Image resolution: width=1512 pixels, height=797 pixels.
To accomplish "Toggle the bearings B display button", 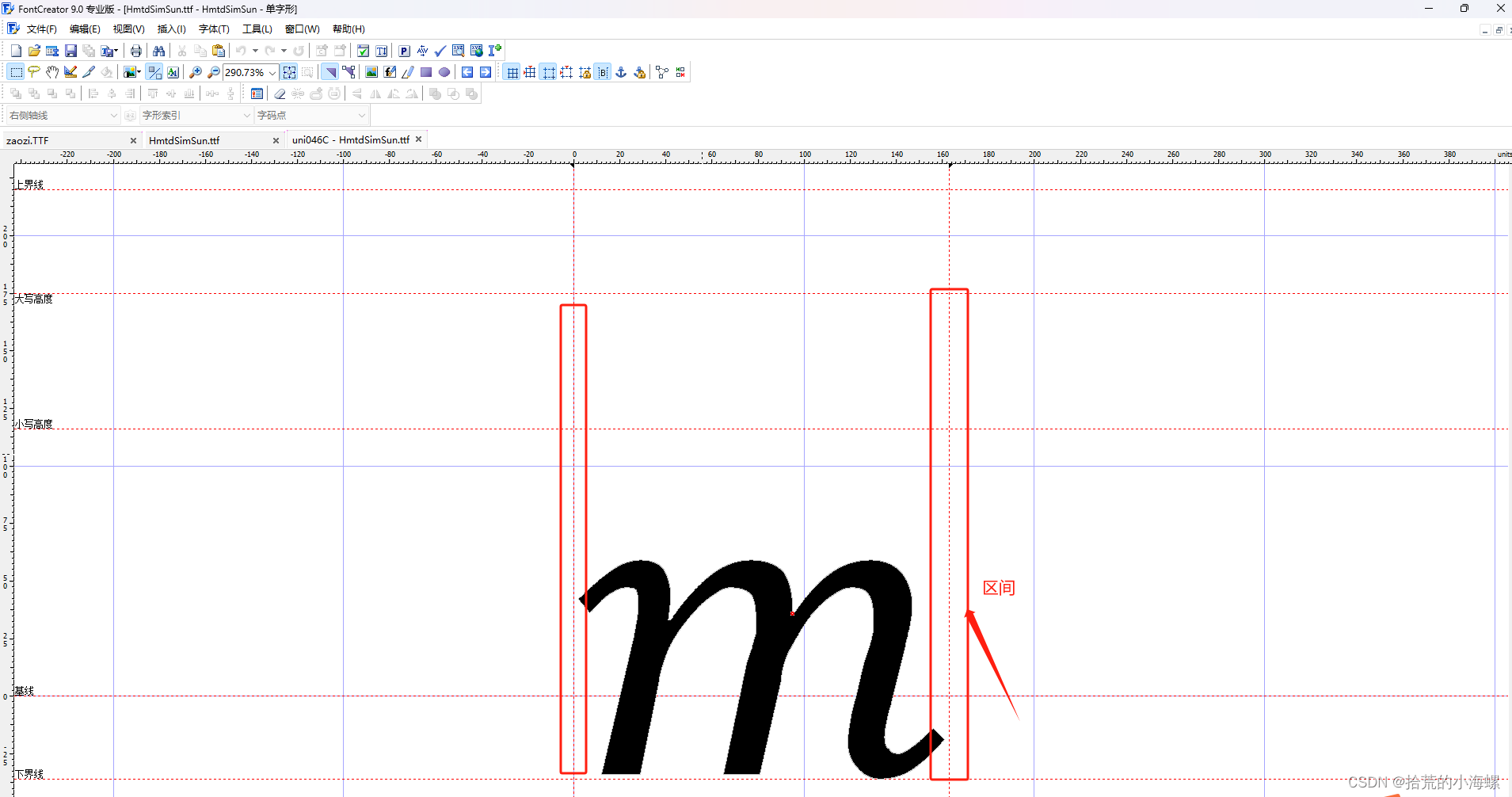I will tap(603, 72).
